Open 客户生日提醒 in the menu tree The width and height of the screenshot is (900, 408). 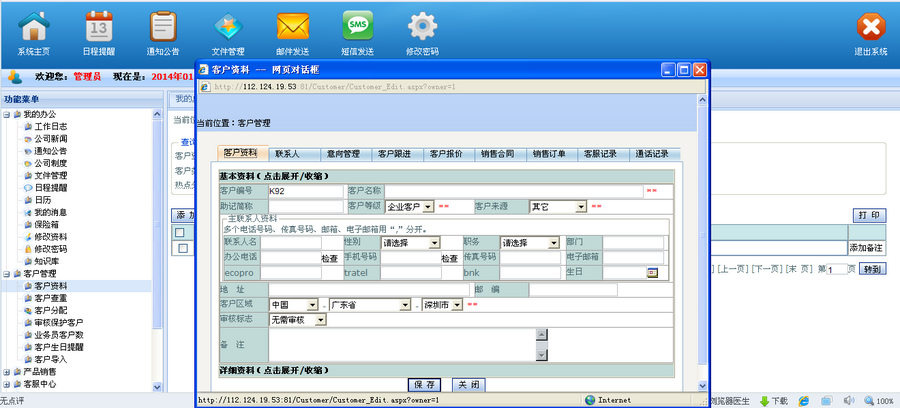tap(59, 347)
